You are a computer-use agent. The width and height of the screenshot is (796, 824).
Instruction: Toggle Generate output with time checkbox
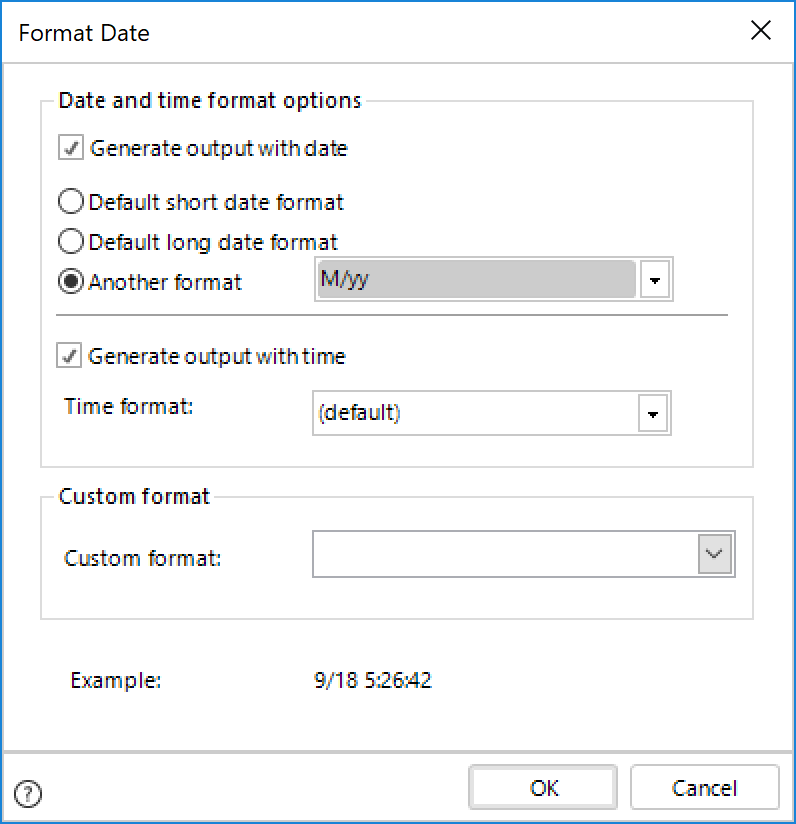pyautogui.click(x=69, y=355)
